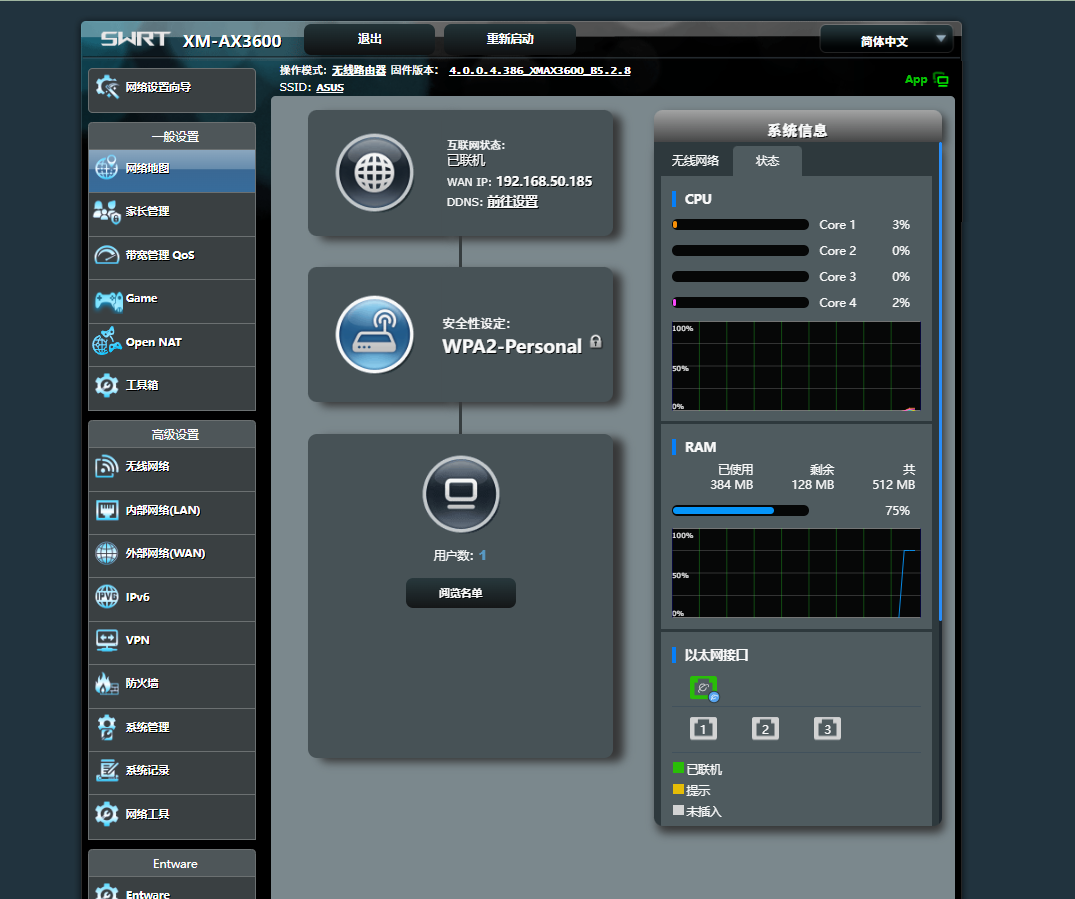
Task: Follow the DDNS 前往设置 link
Action: point(512,202)
